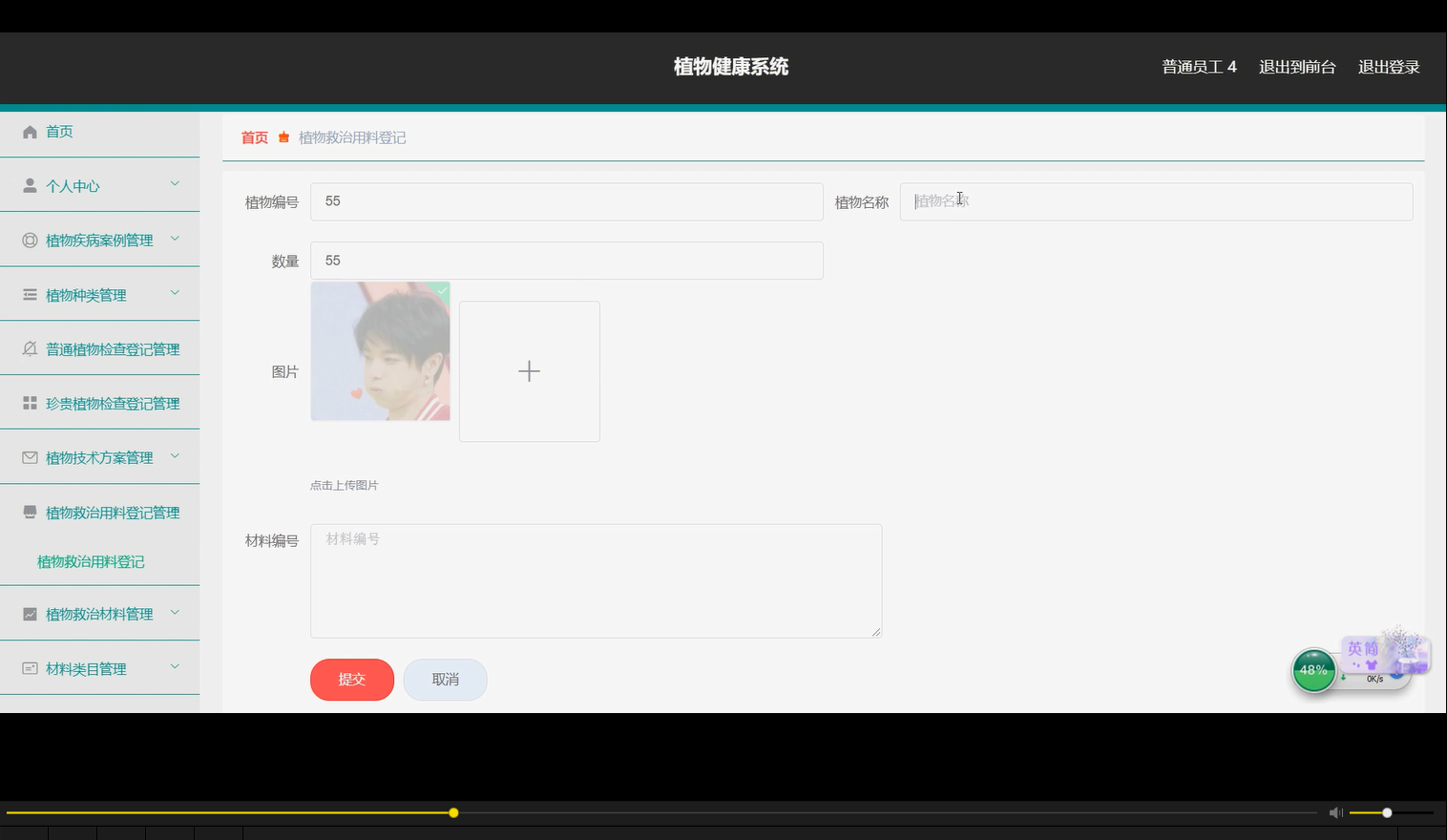Click the envelope icon for 植物技术方案管理
Image resolution: width=1447 pixels, height=840 pixels.
click(x=30, y=457)
